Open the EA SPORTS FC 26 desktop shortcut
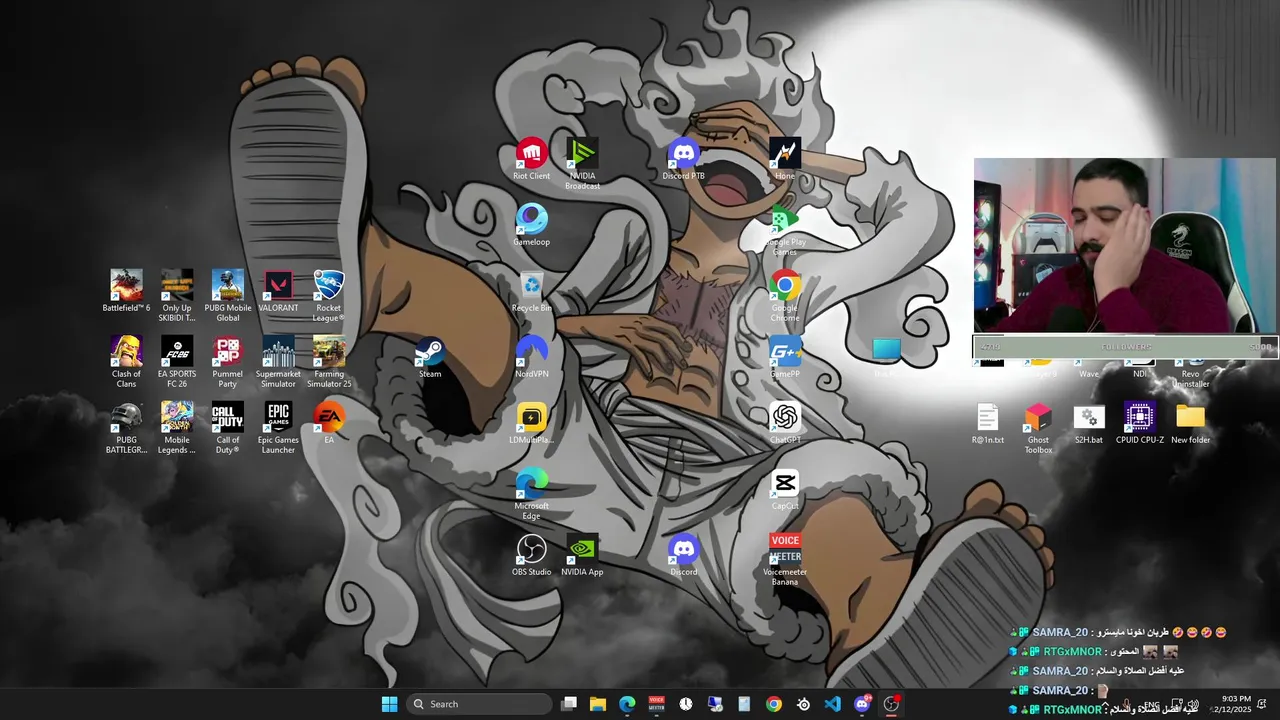This screenshot has width=1280, height=720. point(177,362)
